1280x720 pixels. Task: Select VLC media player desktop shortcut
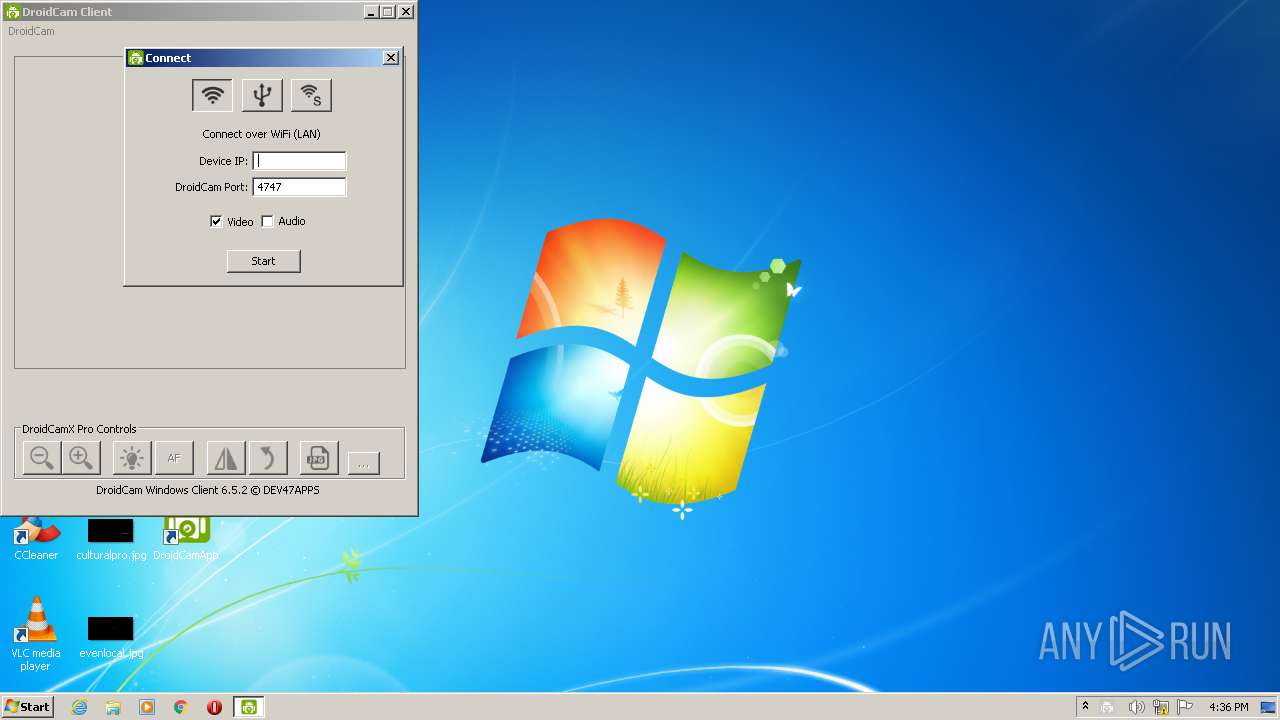(36, 634)
